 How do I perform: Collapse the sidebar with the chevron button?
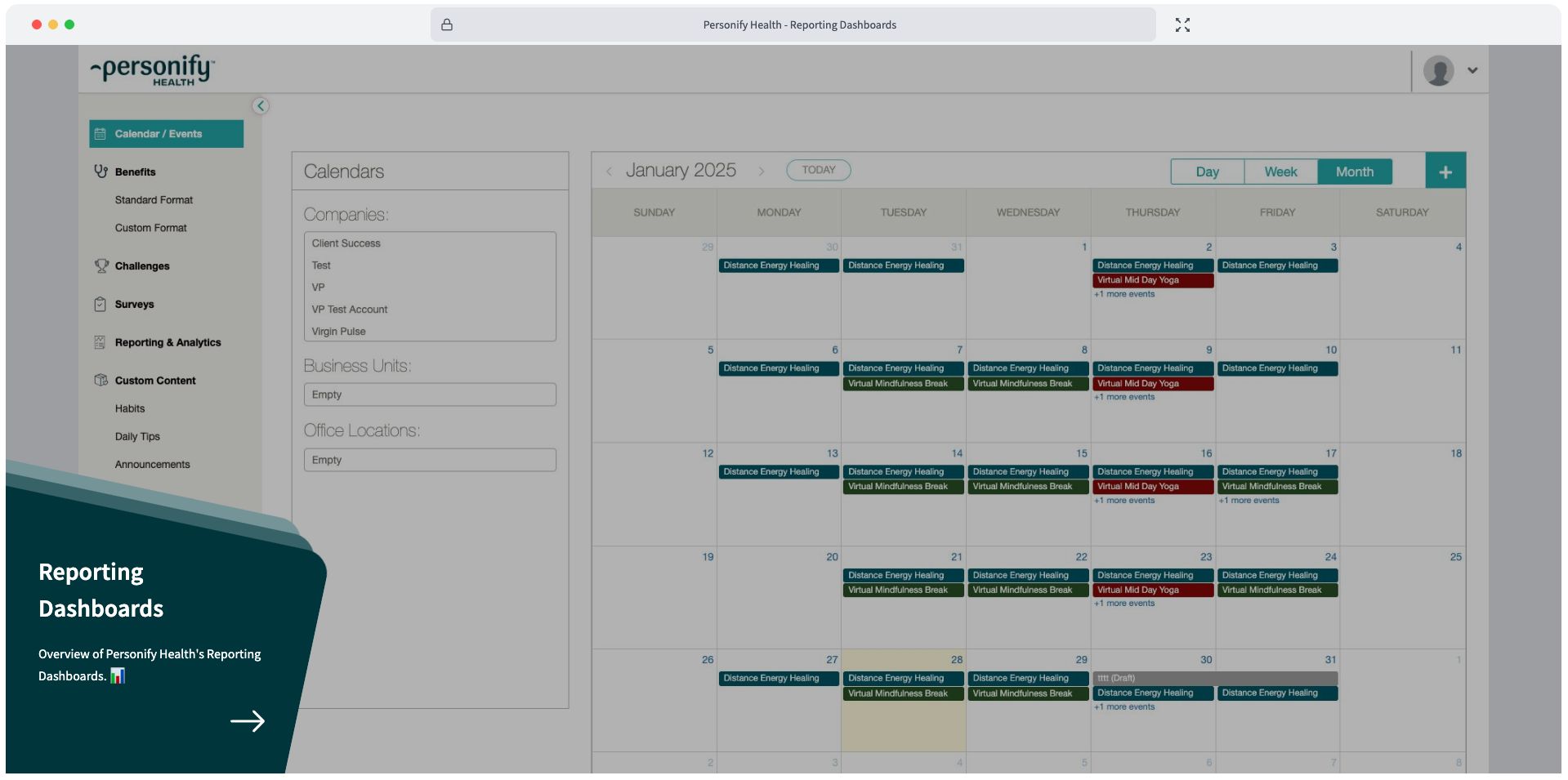point(261,106)
